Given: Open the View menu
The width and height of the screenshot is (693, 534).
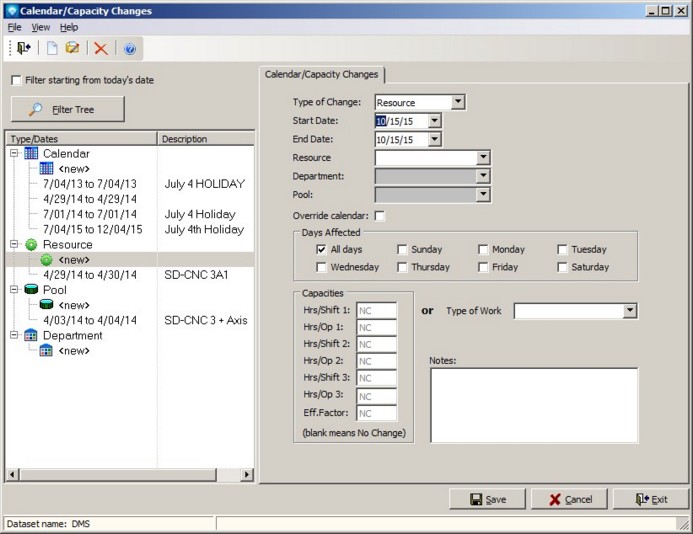Looking at the screenshot, I should (x=40, y=27).
